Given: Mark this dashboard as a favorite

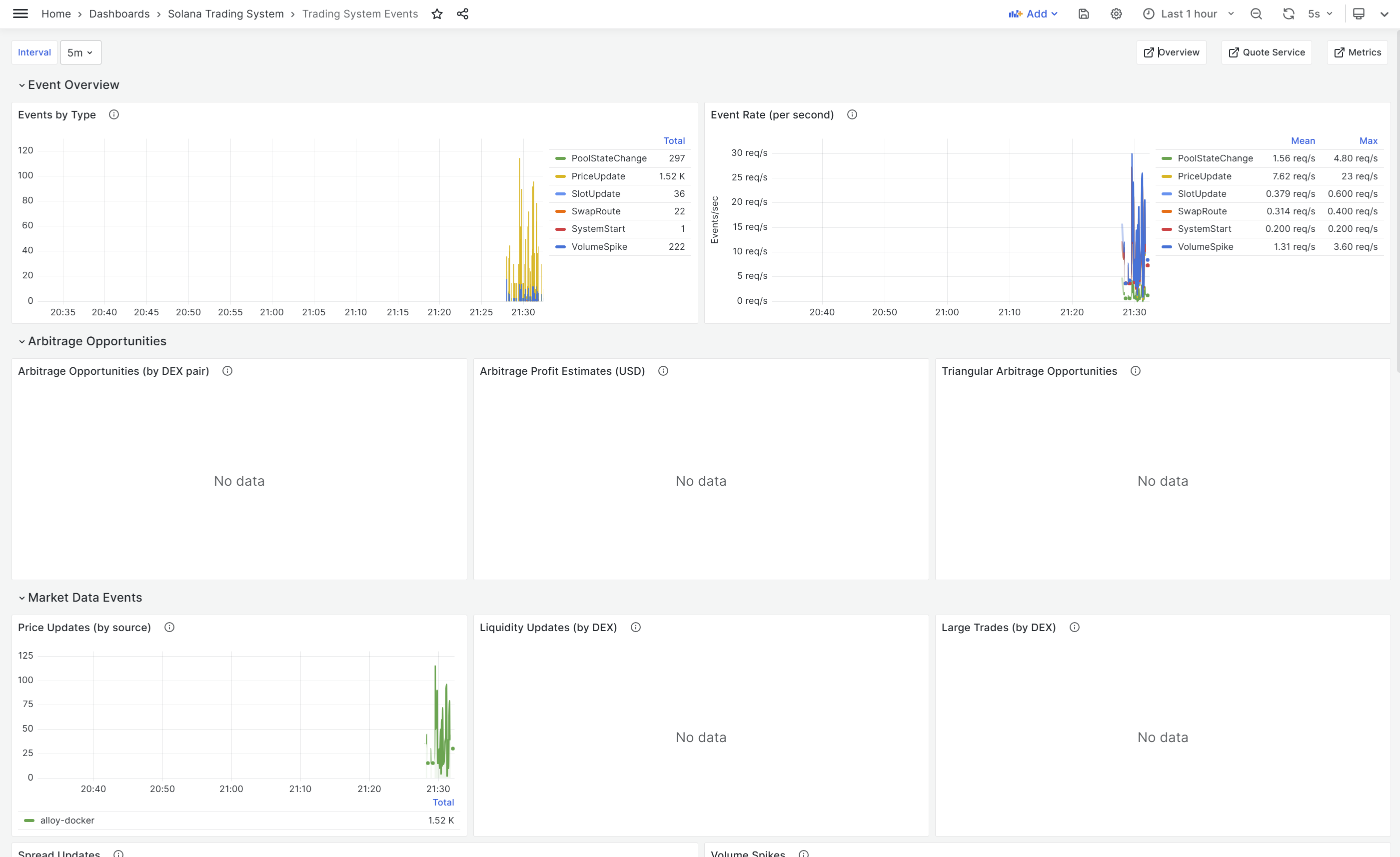Looking at the screenshot, I should (x=437, y=13).
